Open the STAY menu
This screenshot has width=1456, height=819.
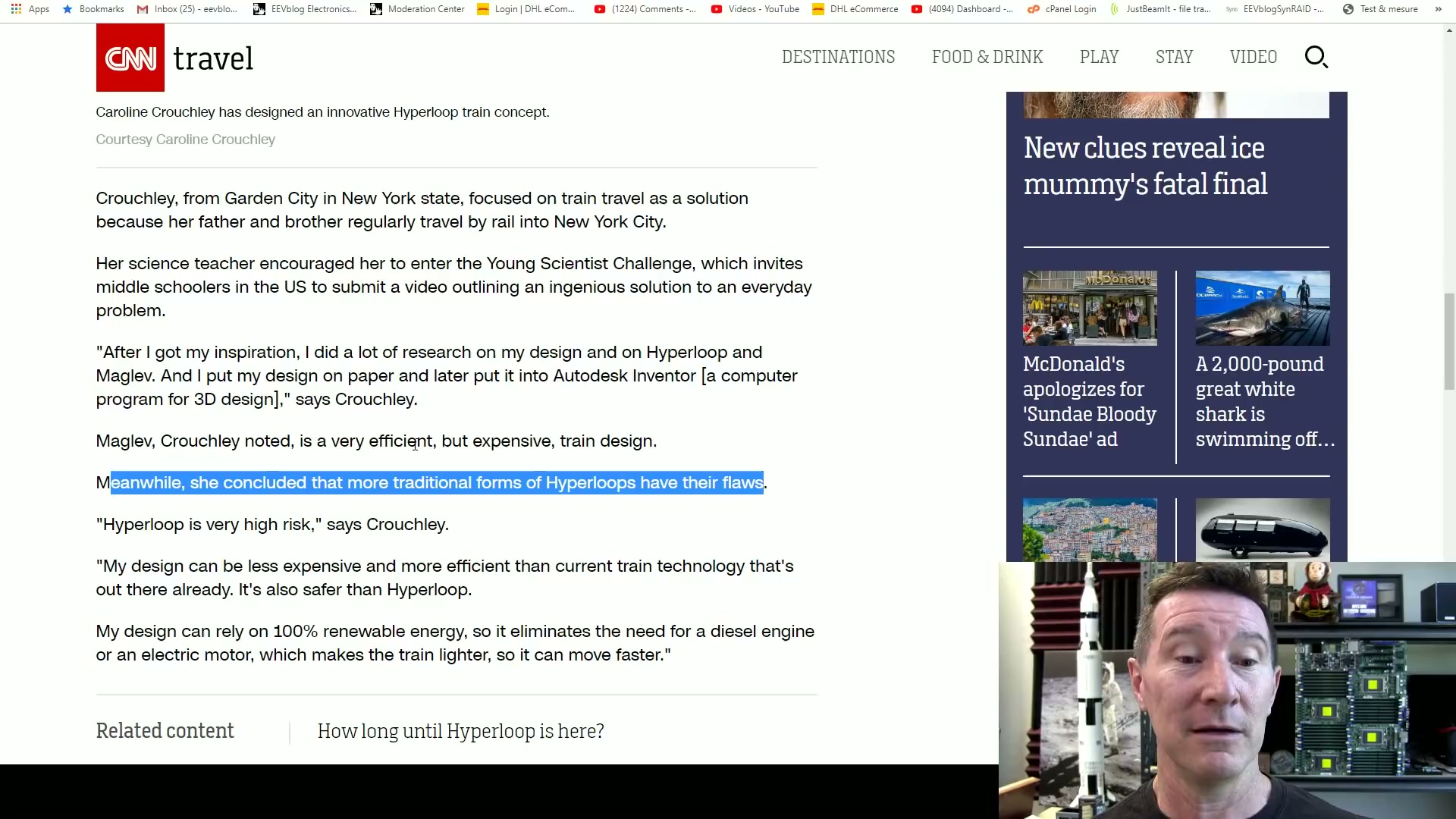click(x=1174, y=57)
